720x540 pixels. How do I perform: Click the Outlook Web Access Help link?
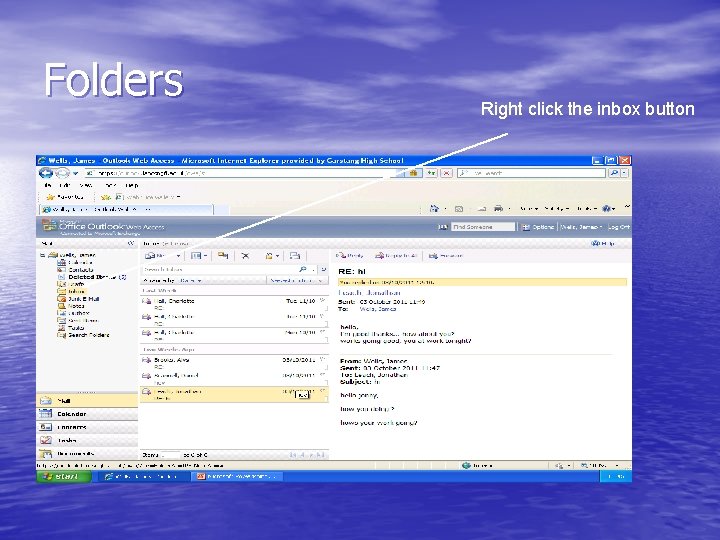click(603, 243)
